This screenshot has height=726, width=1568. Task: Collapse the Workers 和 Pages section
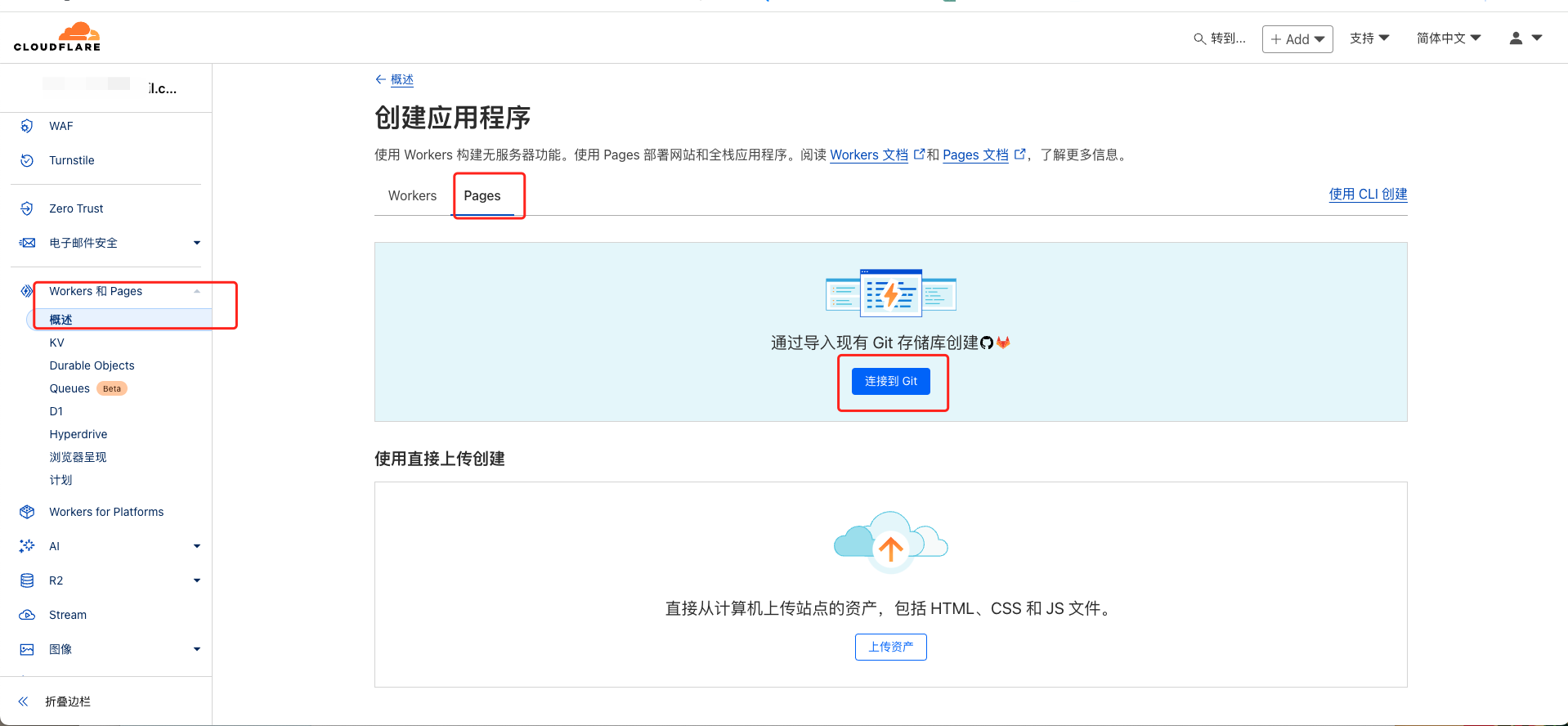[196, 291]
